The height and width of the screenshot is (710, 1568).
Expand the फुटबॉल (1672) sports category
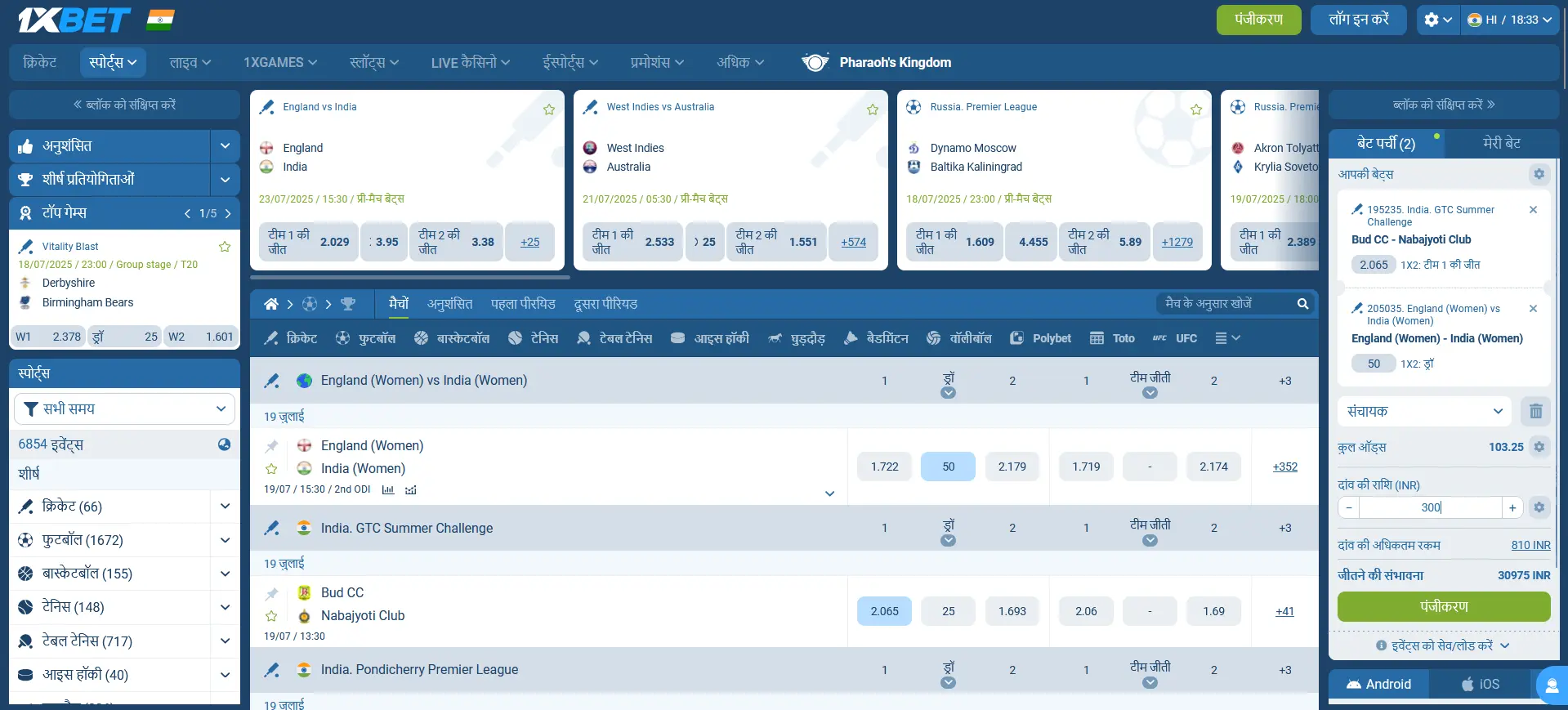pyautogui.click(x=225, y=540)
